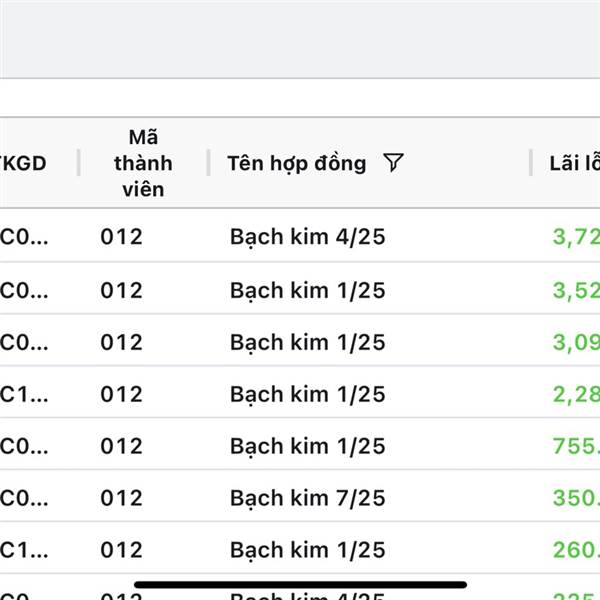Click the green 3,09 profit value
Viewport: 600px width, 600px height.
coord(576,342)
